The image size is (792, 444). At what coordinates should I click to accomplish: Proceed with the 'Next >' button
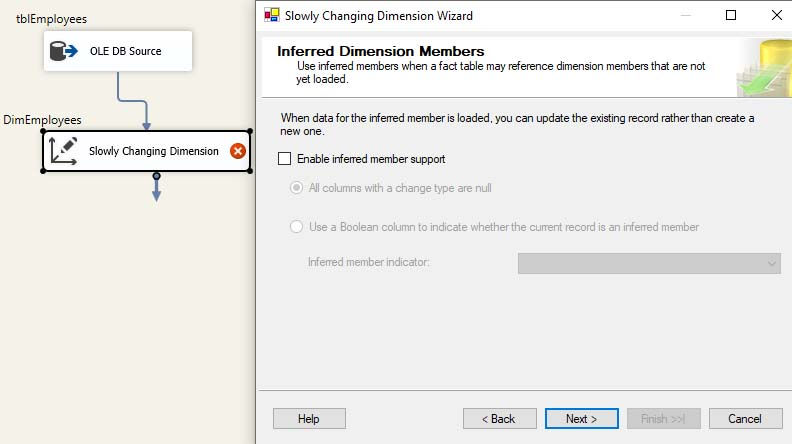click(581, 419)
